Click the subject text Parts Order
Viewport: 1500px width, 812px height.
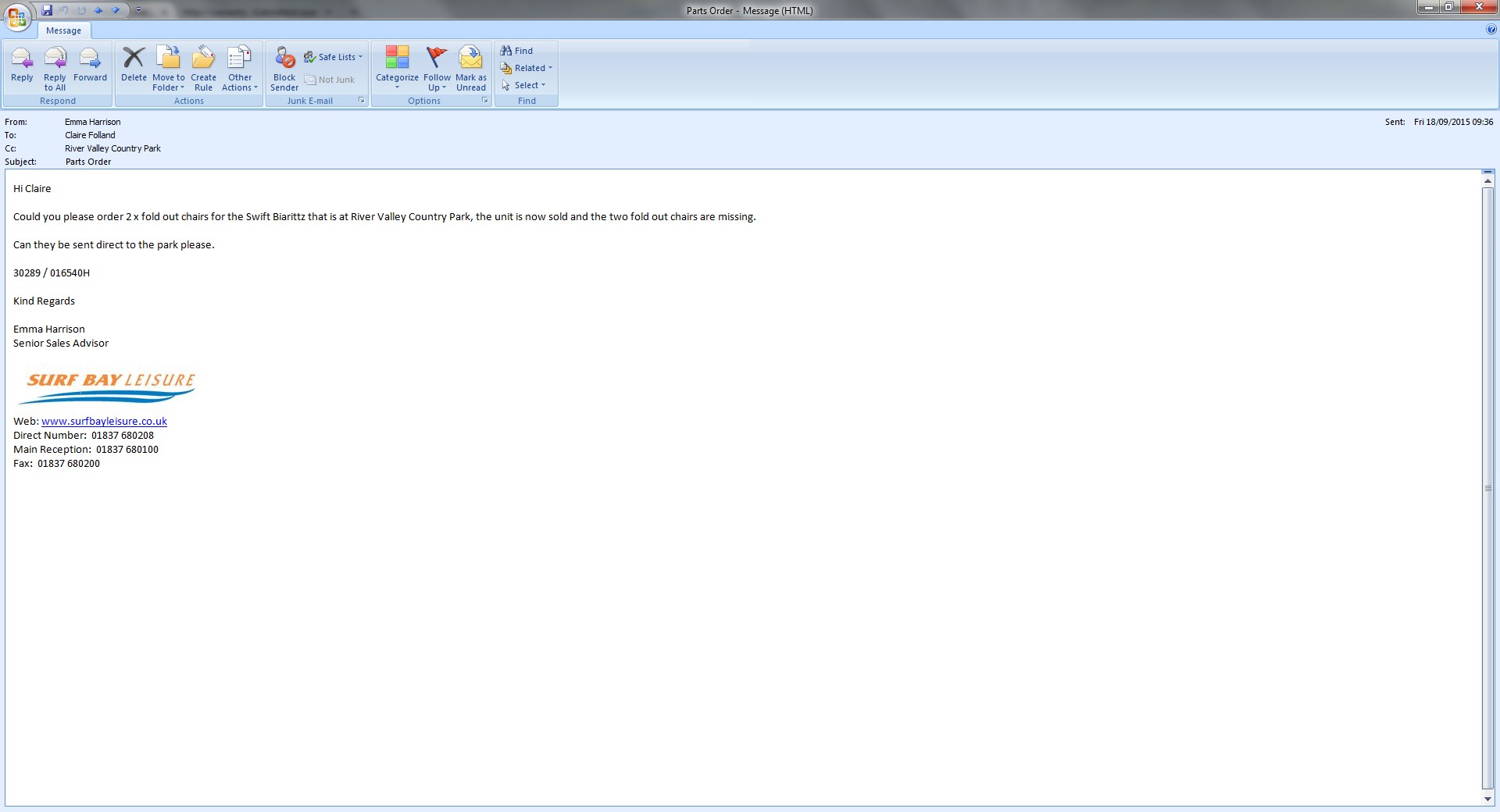pyautogui.click(x=88, y=162)
